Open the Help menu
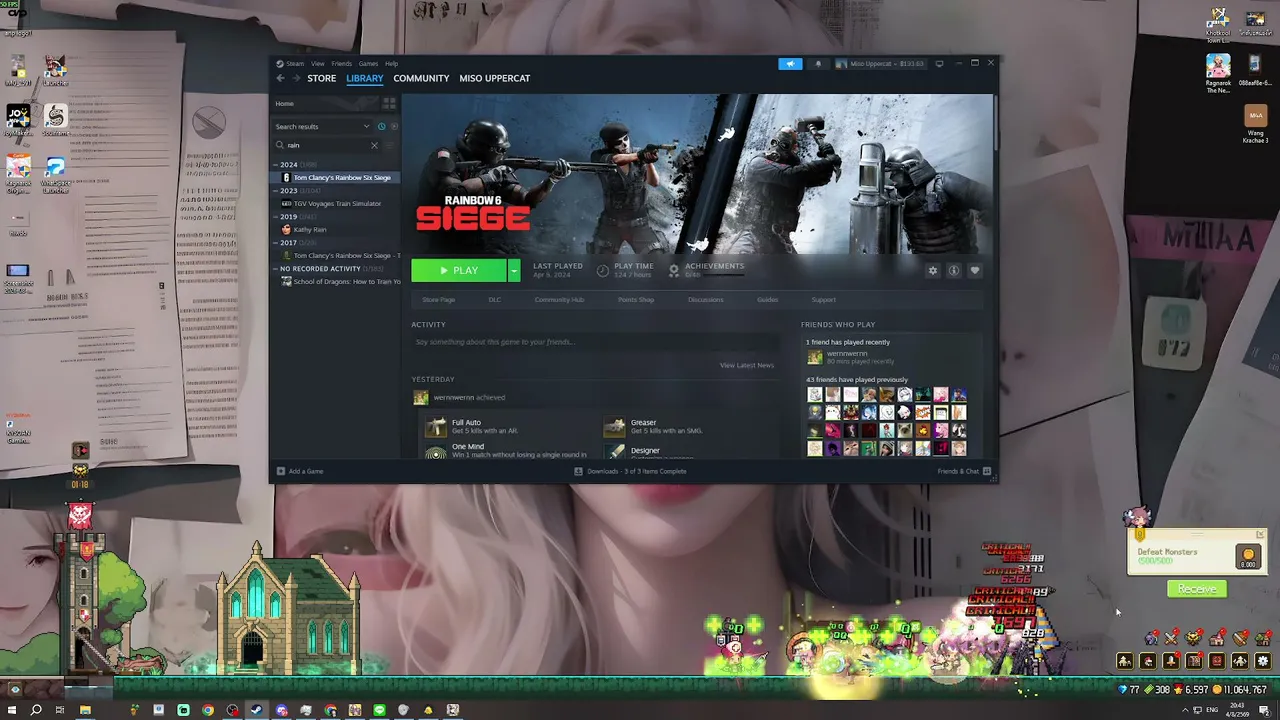 391,64
